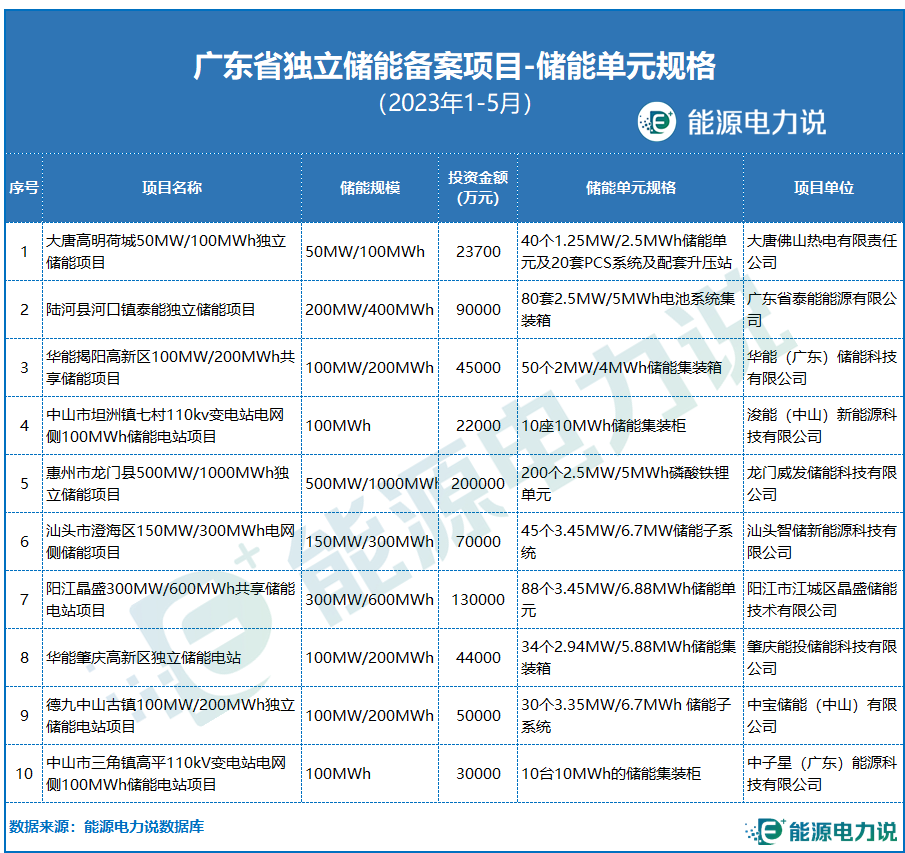The image size is (905, 853).
Task: Select the 投资金额 (万元) column header
Action: pyautogui.click(x=478, y=188)
